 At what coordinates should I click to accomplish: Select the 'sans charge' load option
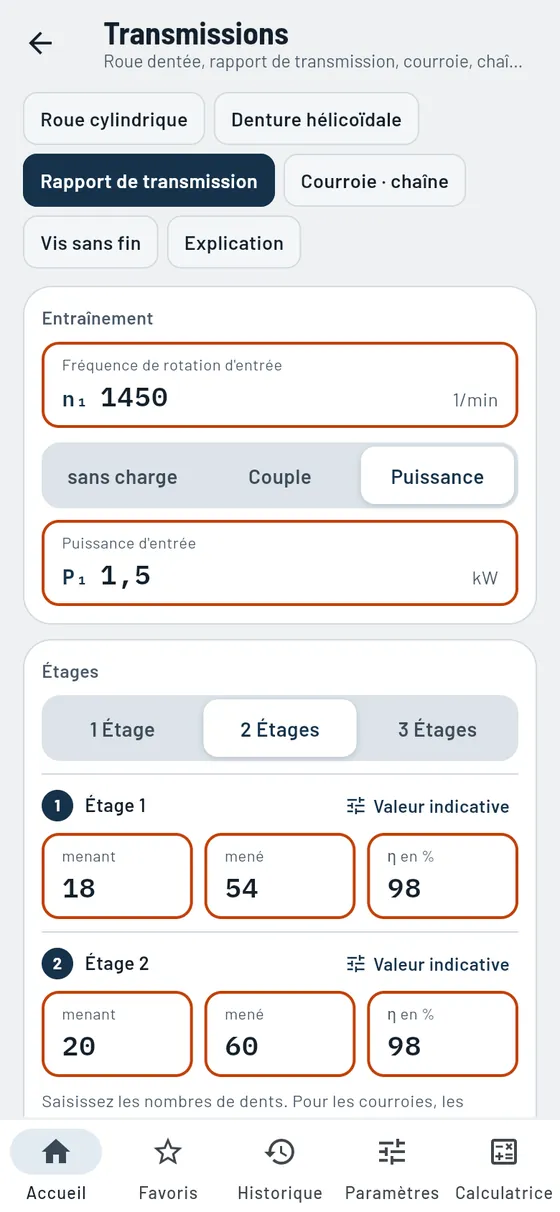pyautogui.click(x=122, y=477)
